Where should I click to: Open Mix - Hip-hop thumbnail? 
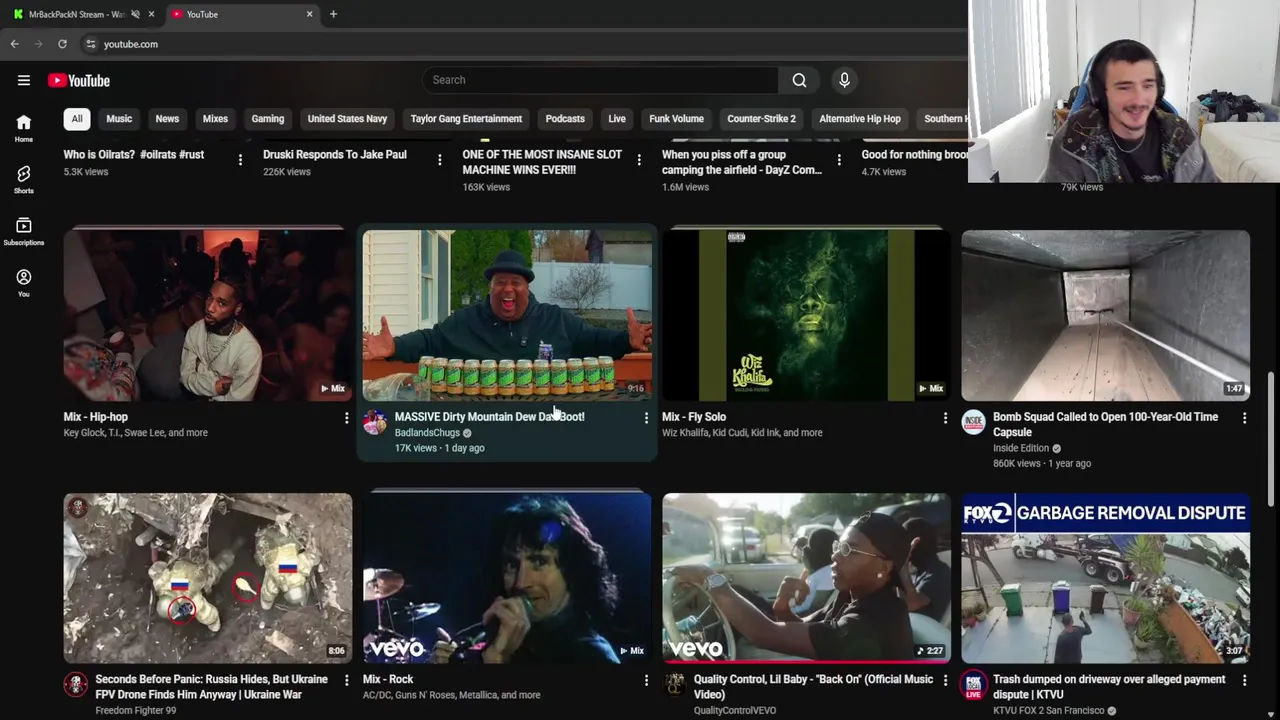[208, 316]
